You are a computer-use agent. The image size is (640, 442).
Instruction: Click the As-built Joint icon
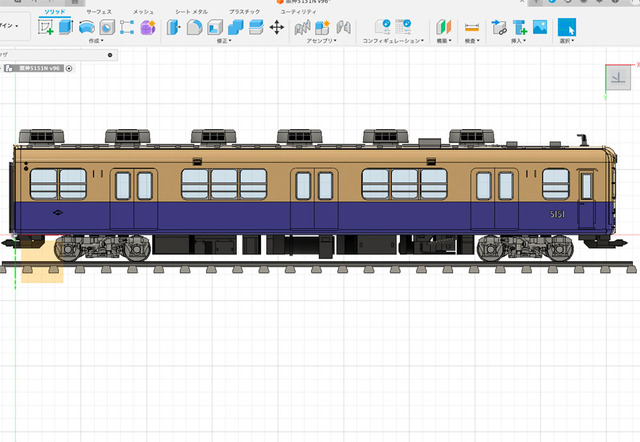coord(344,27)
